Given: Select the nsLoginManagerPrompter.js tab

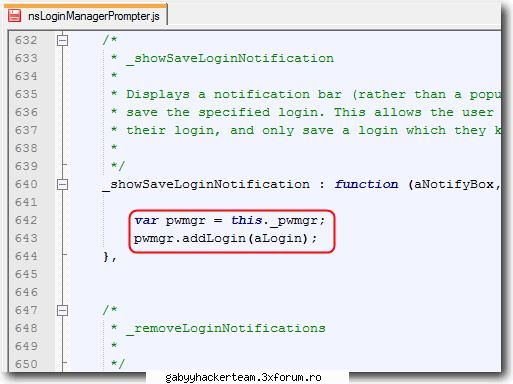Looking at the screenshot, I should click(x=85, y=15).
